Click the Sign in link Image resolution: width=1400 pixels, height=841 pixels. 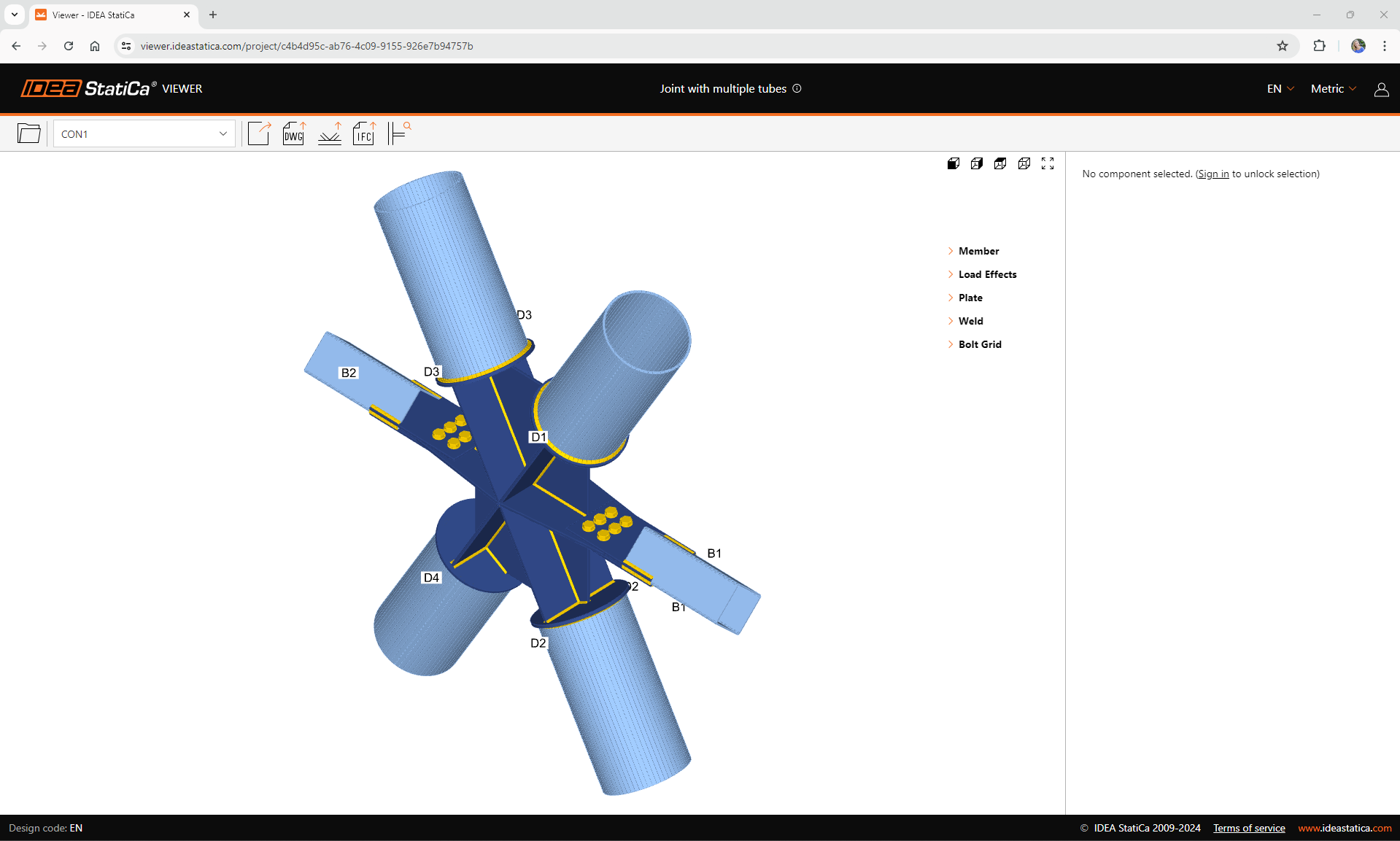(1213, 174)
